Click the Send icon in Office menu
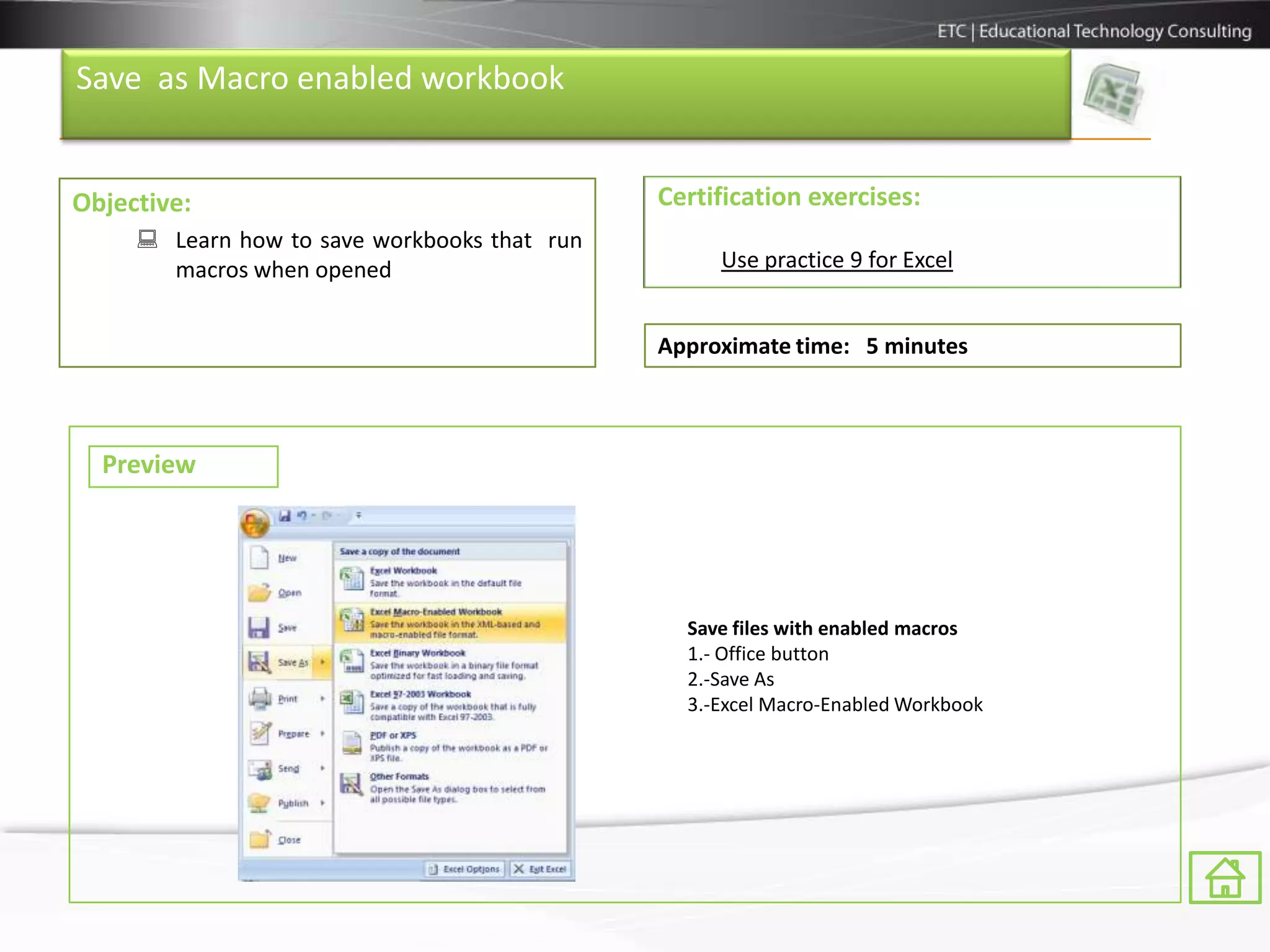The image size is (1270, 952). [x=260, y=769]
